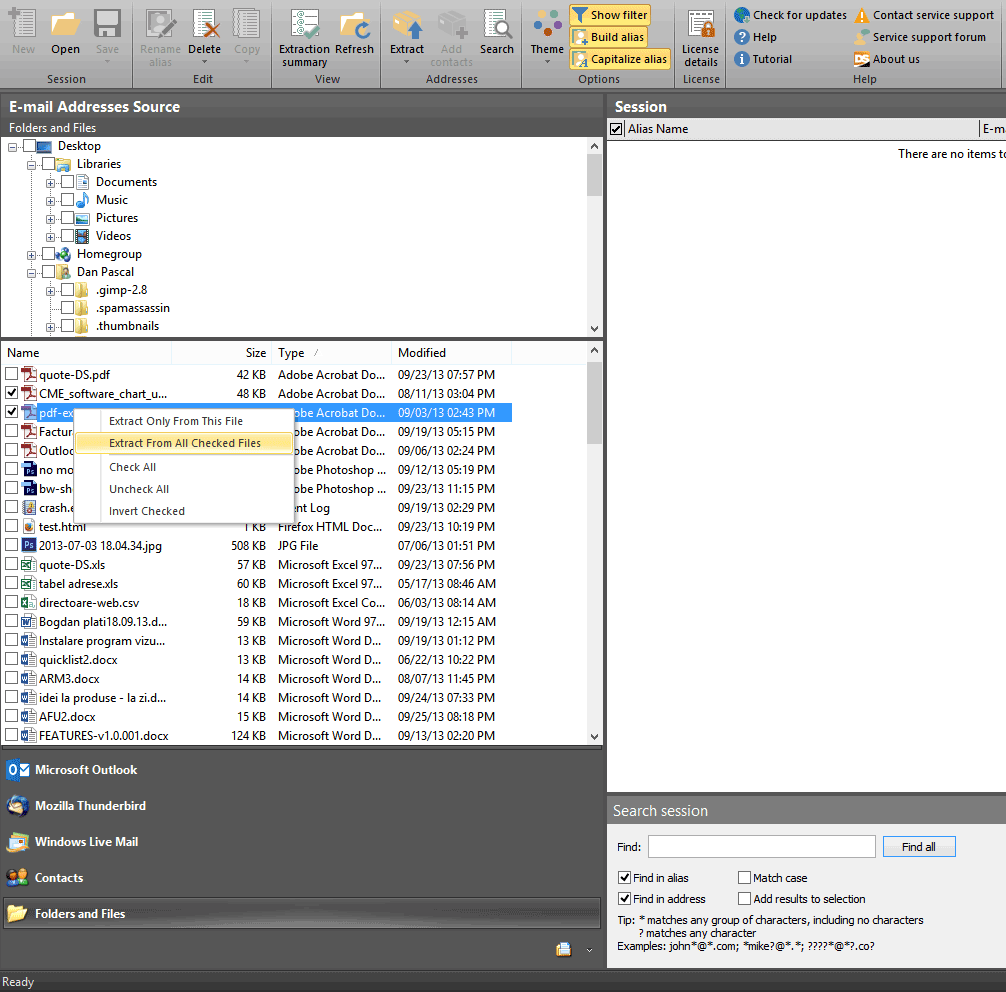Toggle the Show filter option
Image resolution: width=1006 pixels, height=992 pixels.
click(610, 15)
